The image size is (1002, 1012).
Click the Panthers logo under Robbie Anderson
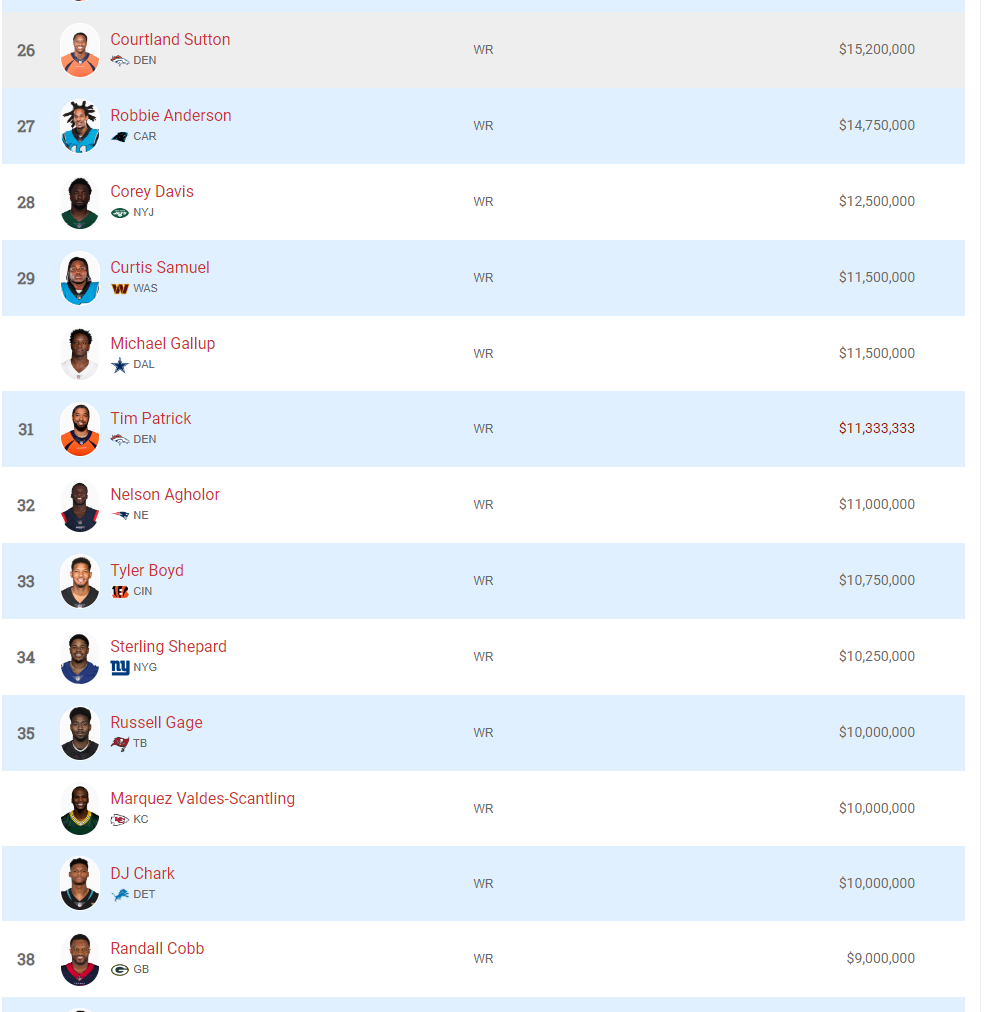(120, 137)
